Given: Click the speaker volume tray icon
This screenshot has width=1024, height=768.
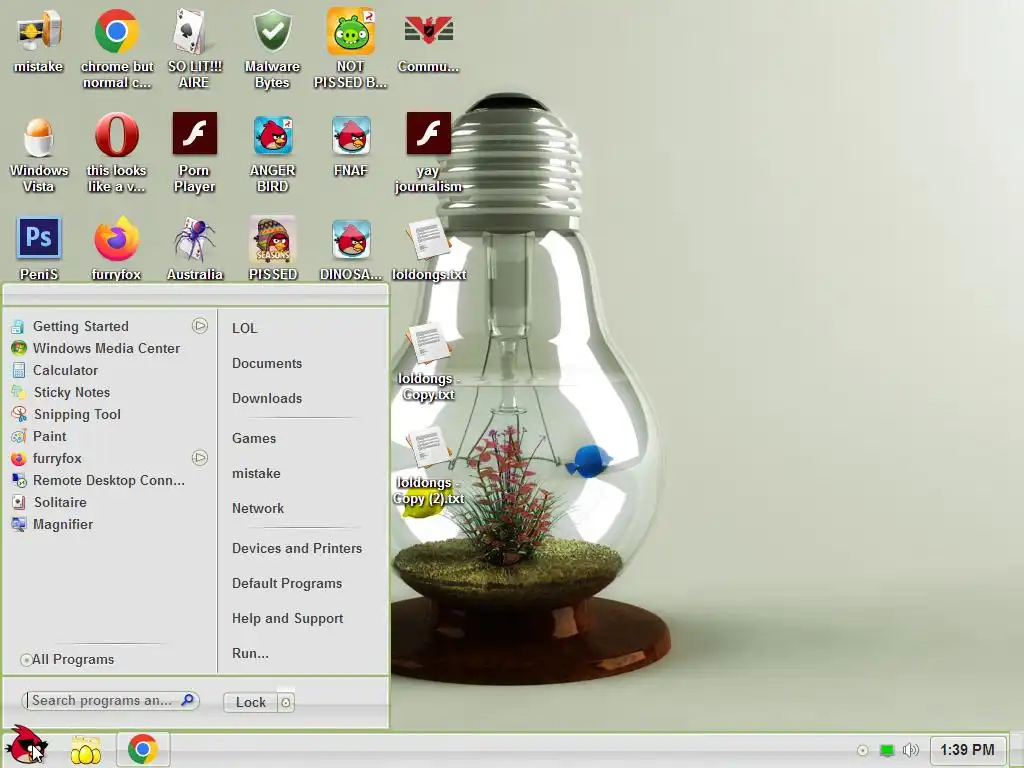Looking at the screenshot, I should click(x=910, y=750).
